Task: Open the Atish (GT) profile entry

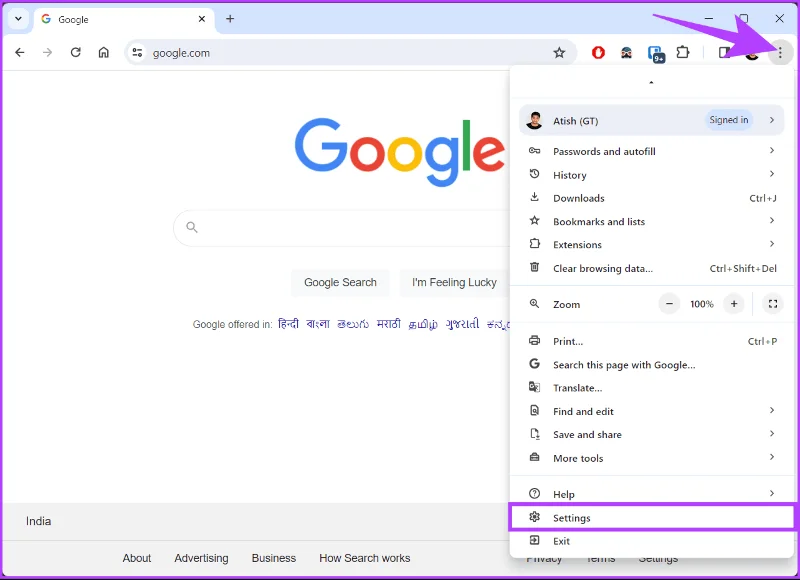Action: coord(652,120)
